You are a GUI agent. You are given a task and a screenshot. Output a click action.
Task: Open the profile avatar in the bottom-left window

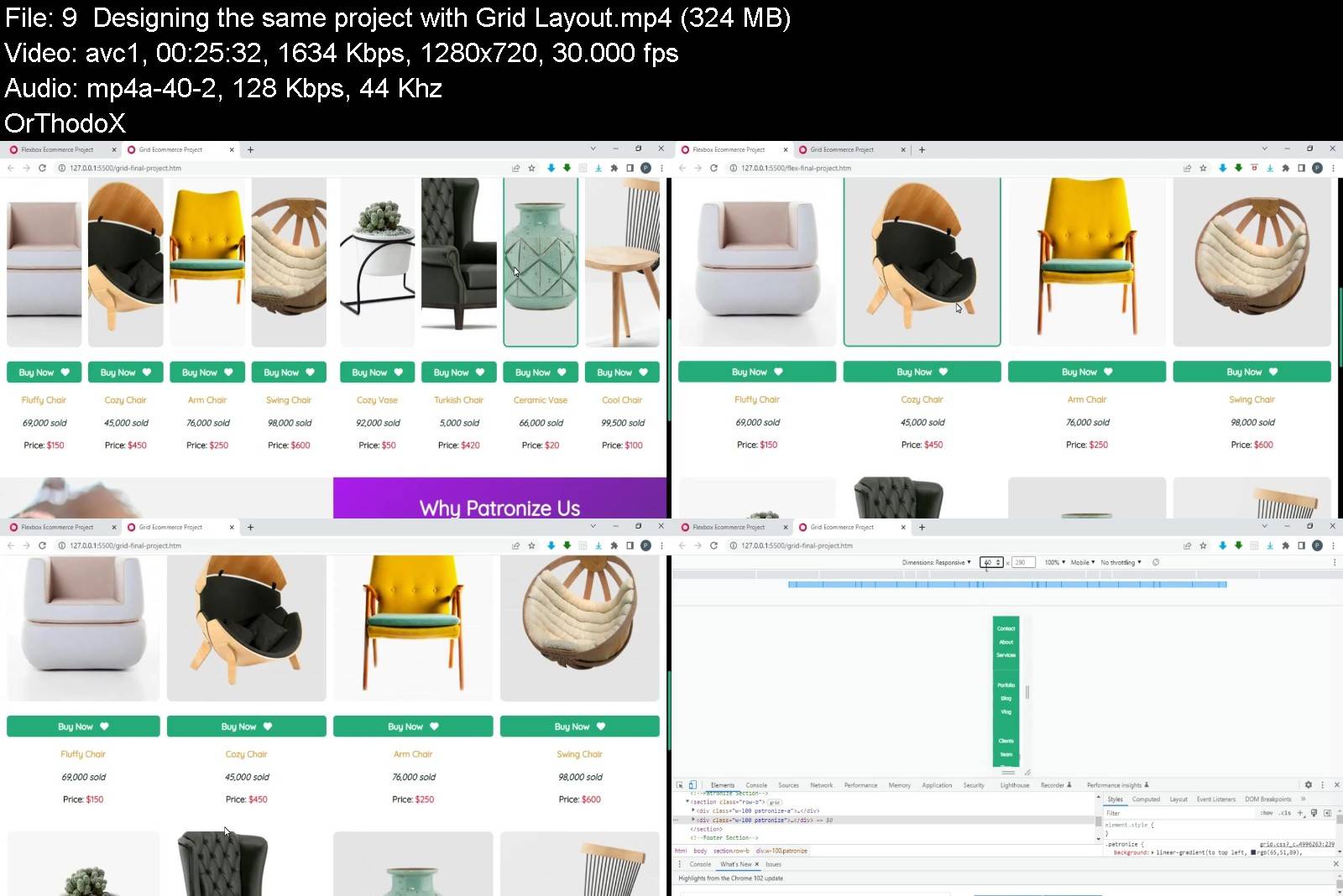(x=645, y=545)
